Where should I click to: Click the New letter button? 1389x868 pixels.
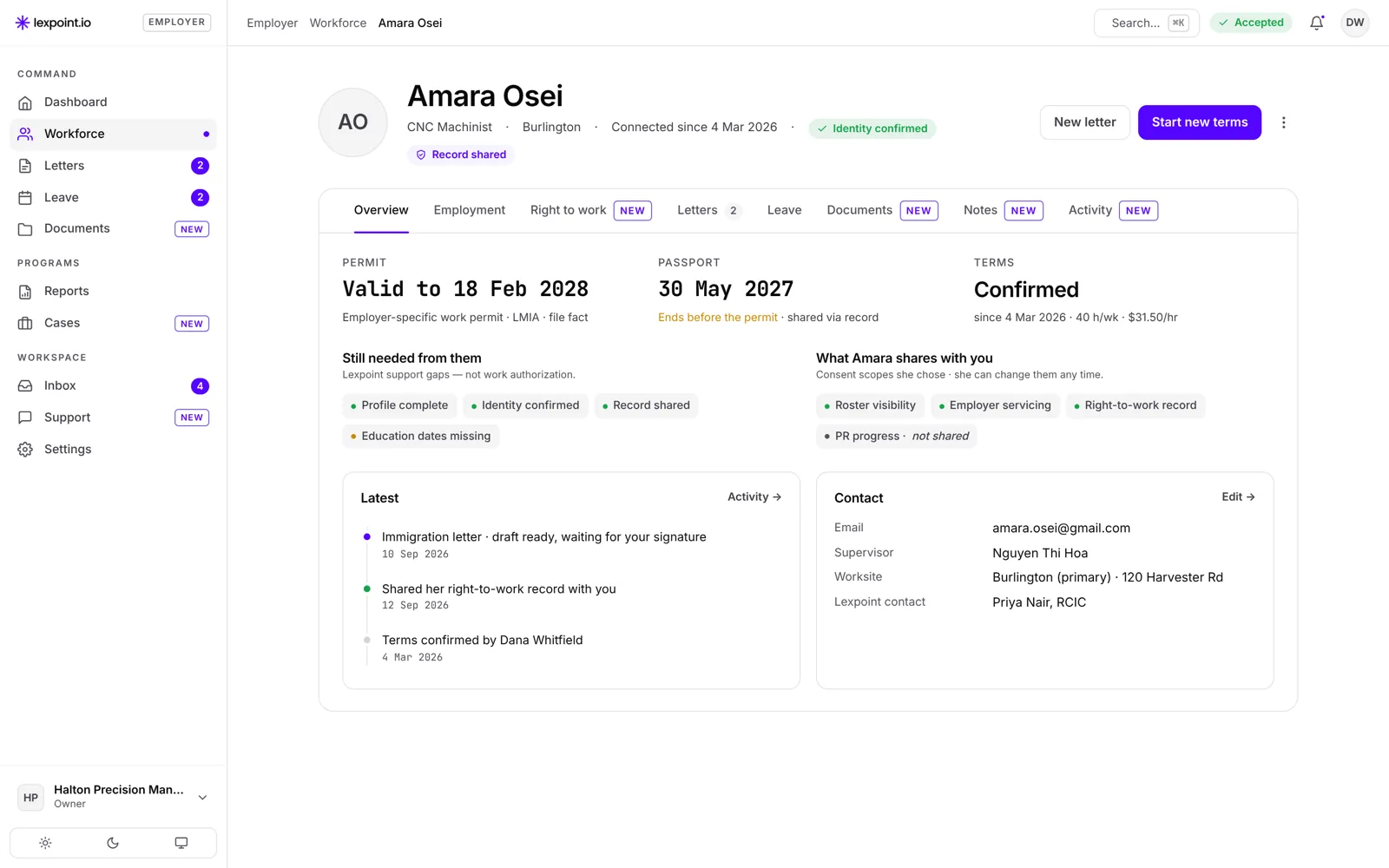click(x=1084, y=122)
